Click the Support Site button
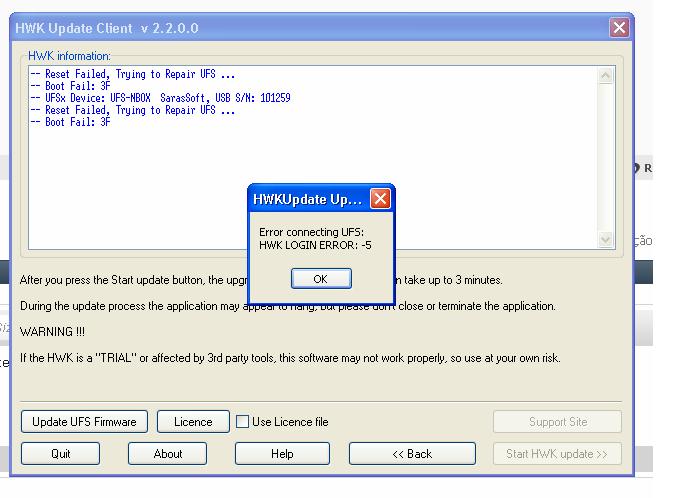 tap(558, 421)
